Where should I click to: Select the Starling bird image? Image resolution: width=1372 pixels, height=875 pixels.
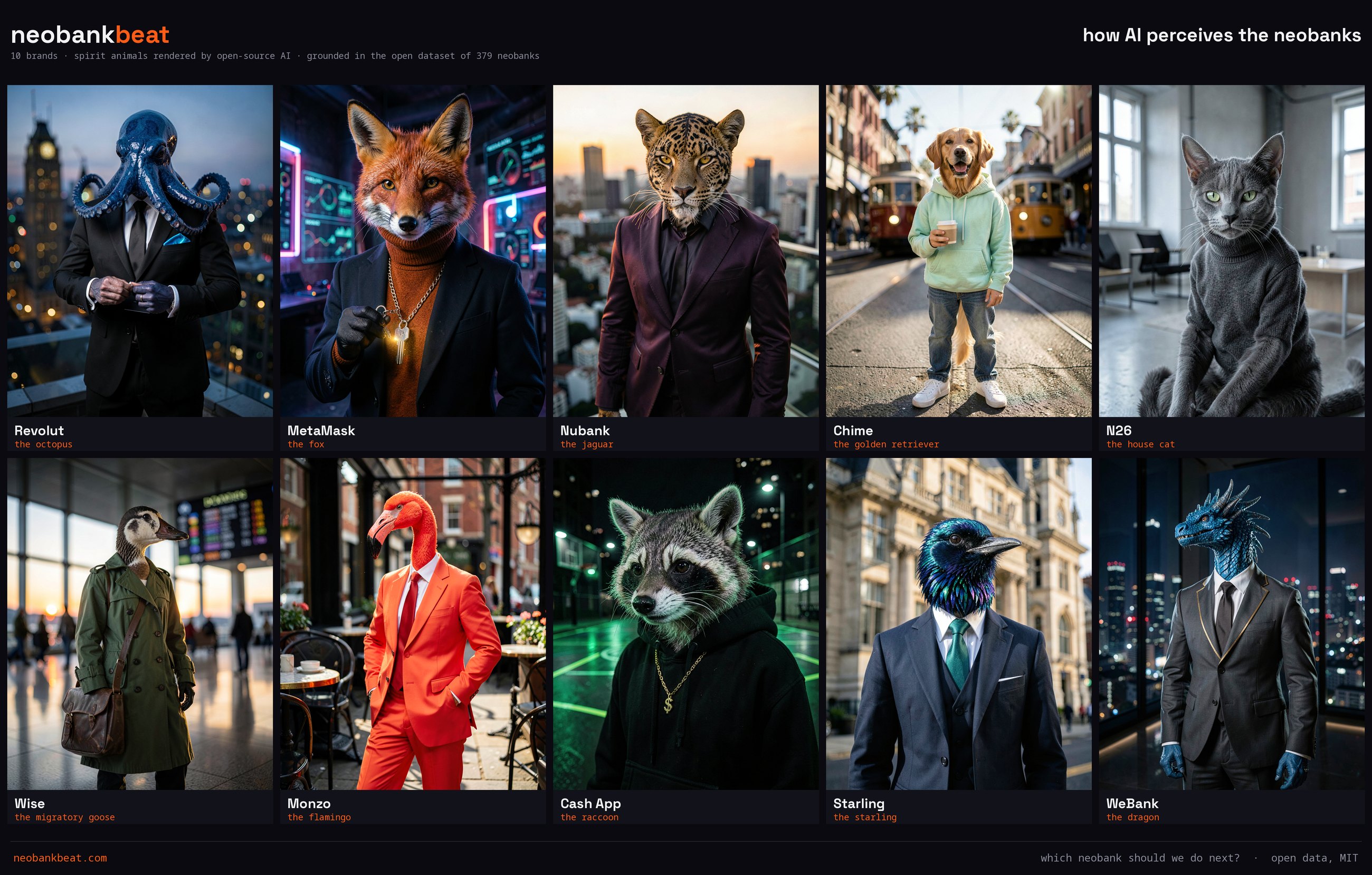pos(959,624)
